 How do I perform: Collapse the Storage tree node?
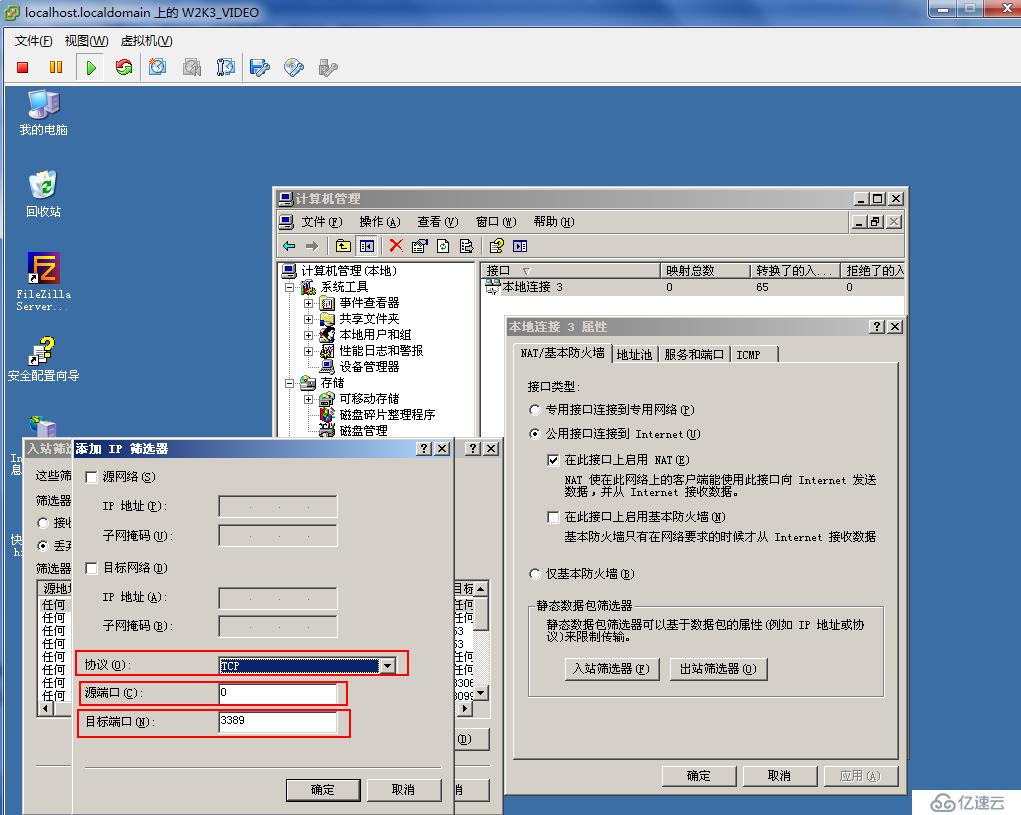pyautogui.click(x=290, y=383)
